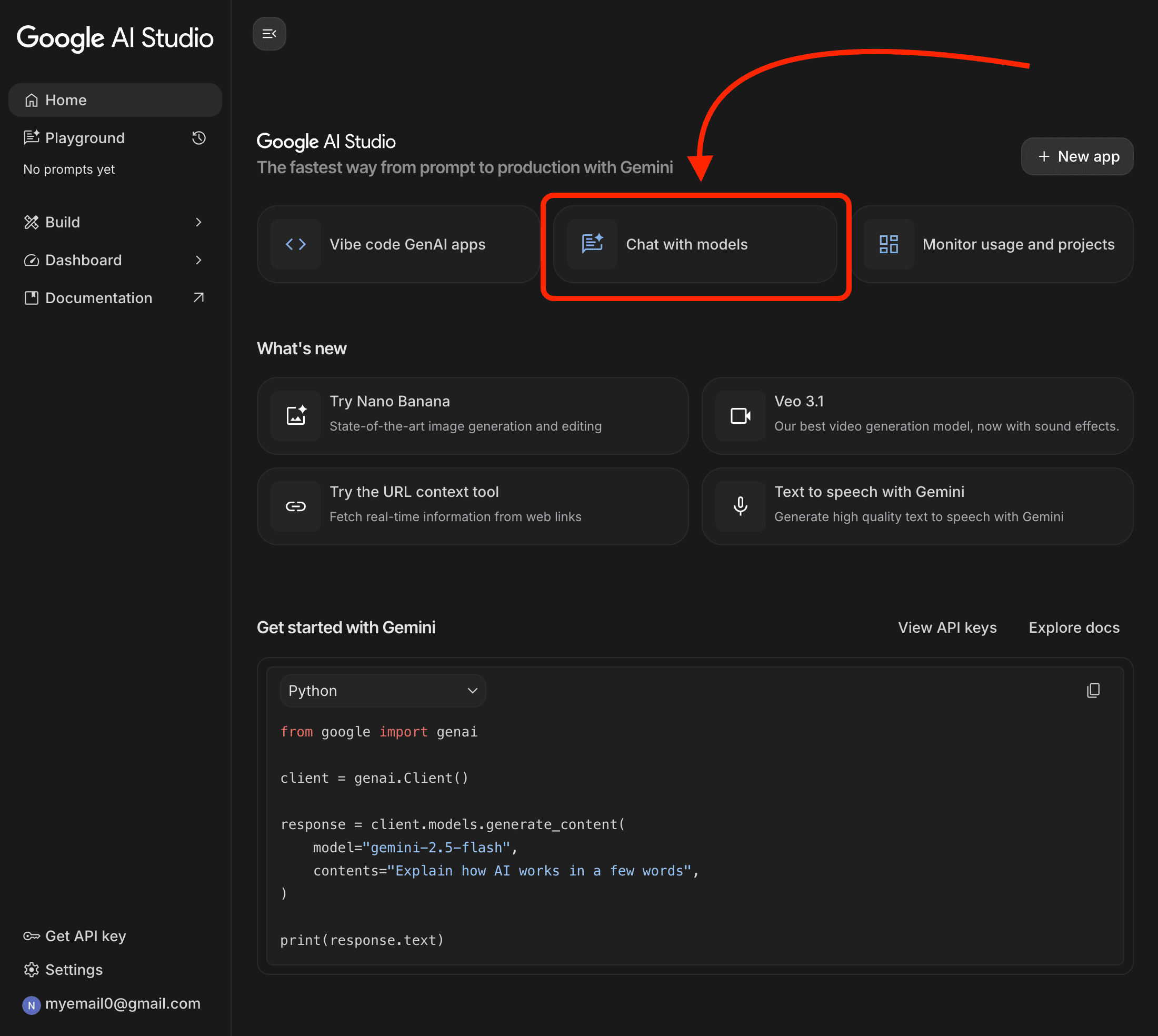The width and height of the screenshot is (1158, 1036).
Task: Click Explore docs link
Action: click(1074, 627)
